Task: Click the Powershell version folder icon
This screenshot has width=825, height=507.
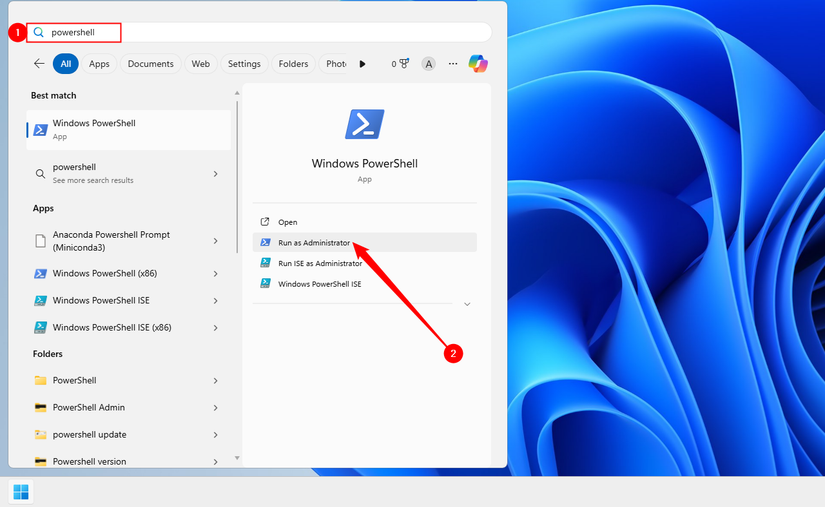Action: point(41,461)
